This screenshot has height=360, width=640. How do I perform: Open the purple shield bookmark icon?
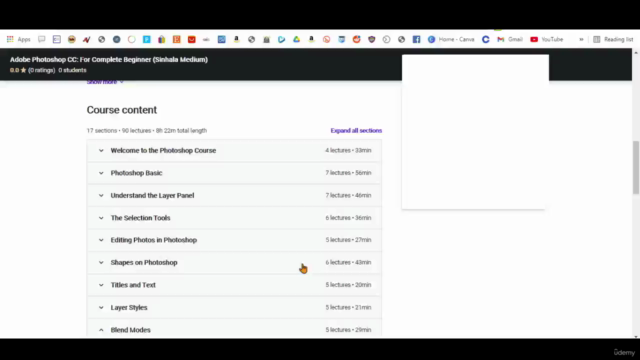coord(371,40)
